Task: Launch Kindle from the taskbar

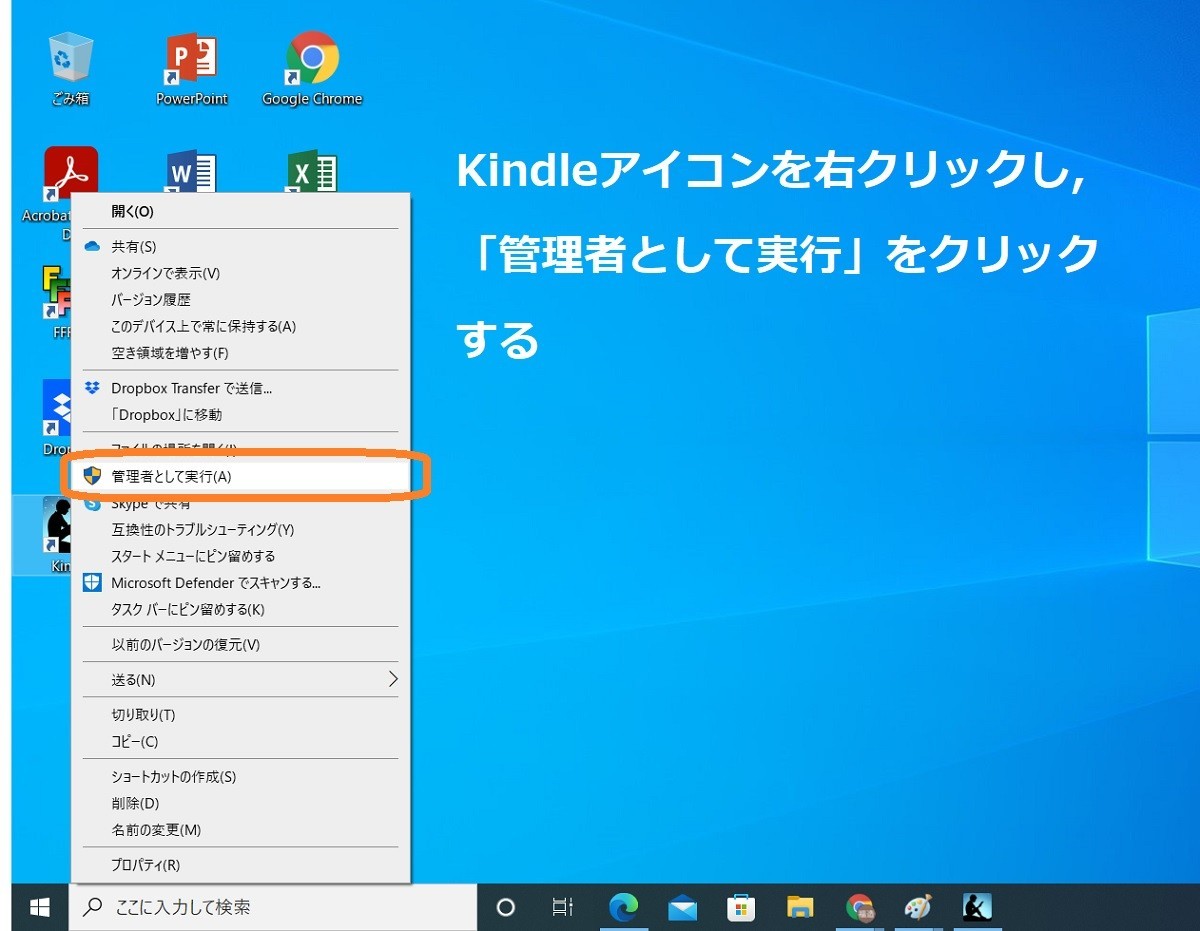Action: [976, 907]
